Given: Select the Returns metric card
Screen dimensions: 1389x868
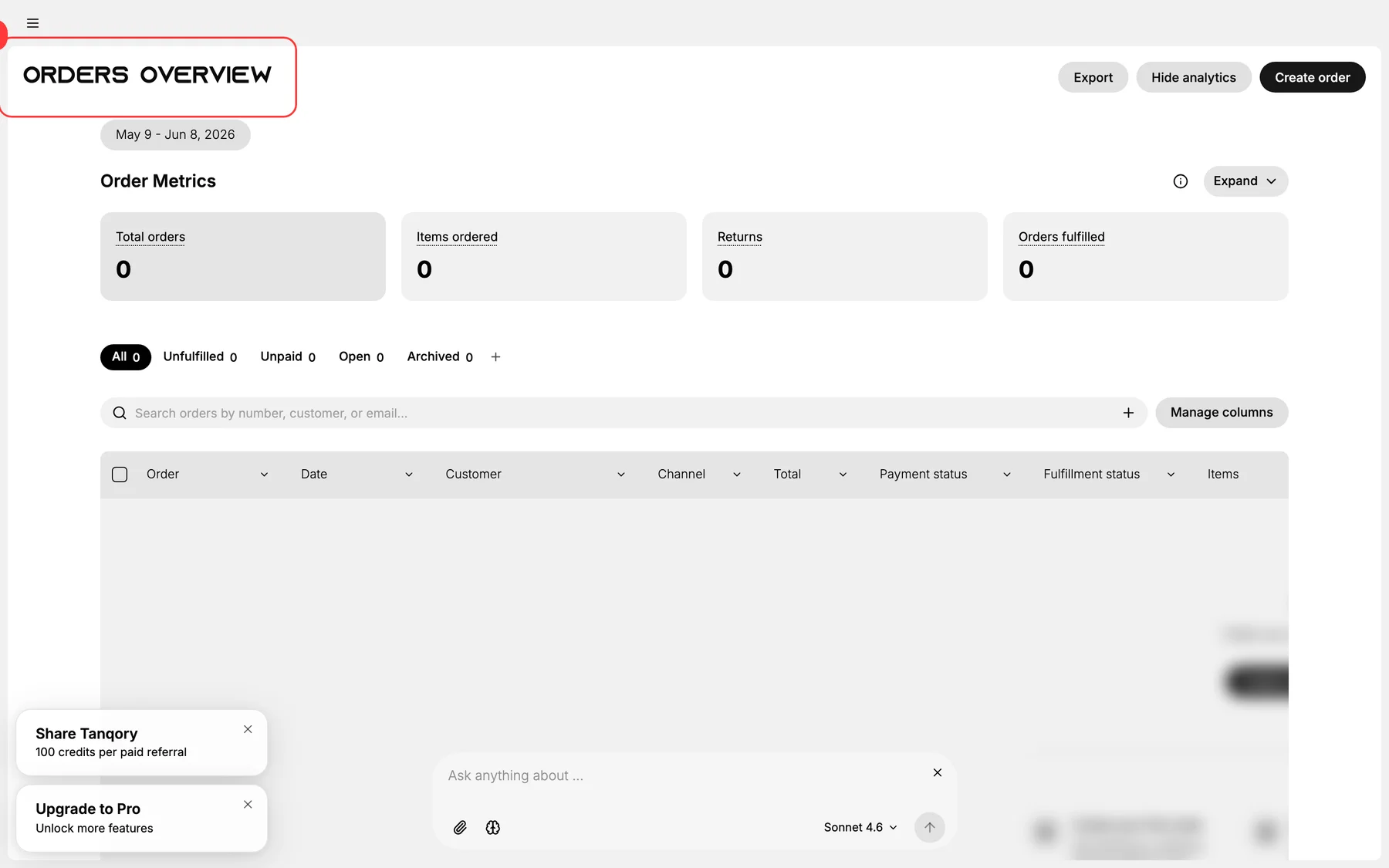Looking at the screenshot, I should coord(845,256).
